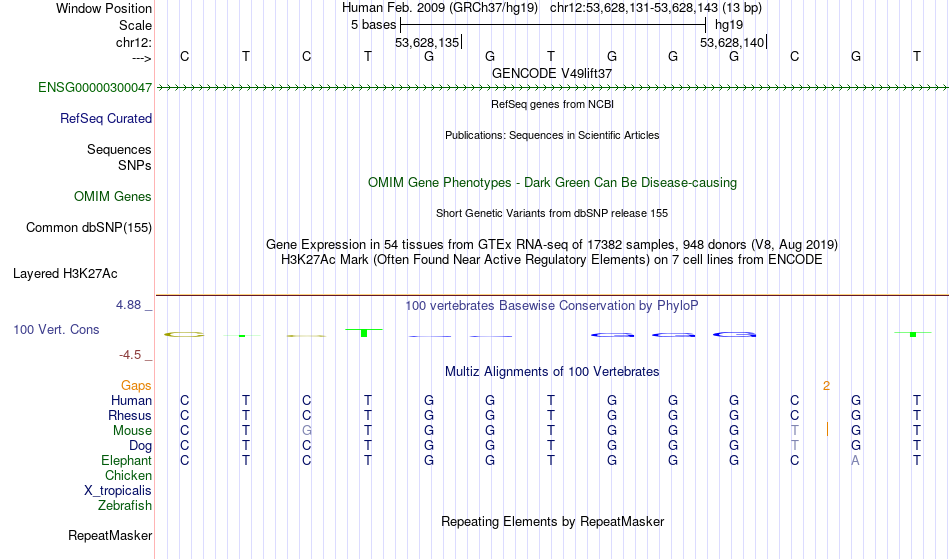This screenshot has height=559, width=950.
Task: Select the OMIM Genes track label
Action: click(112, 197)
